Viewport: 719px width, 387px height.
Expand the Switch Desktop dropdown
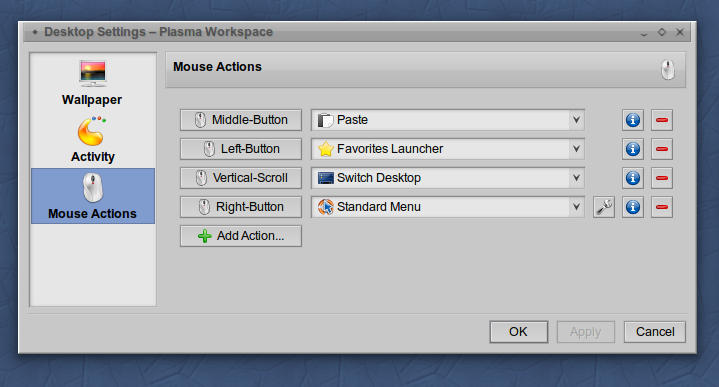tap(448, 178)
